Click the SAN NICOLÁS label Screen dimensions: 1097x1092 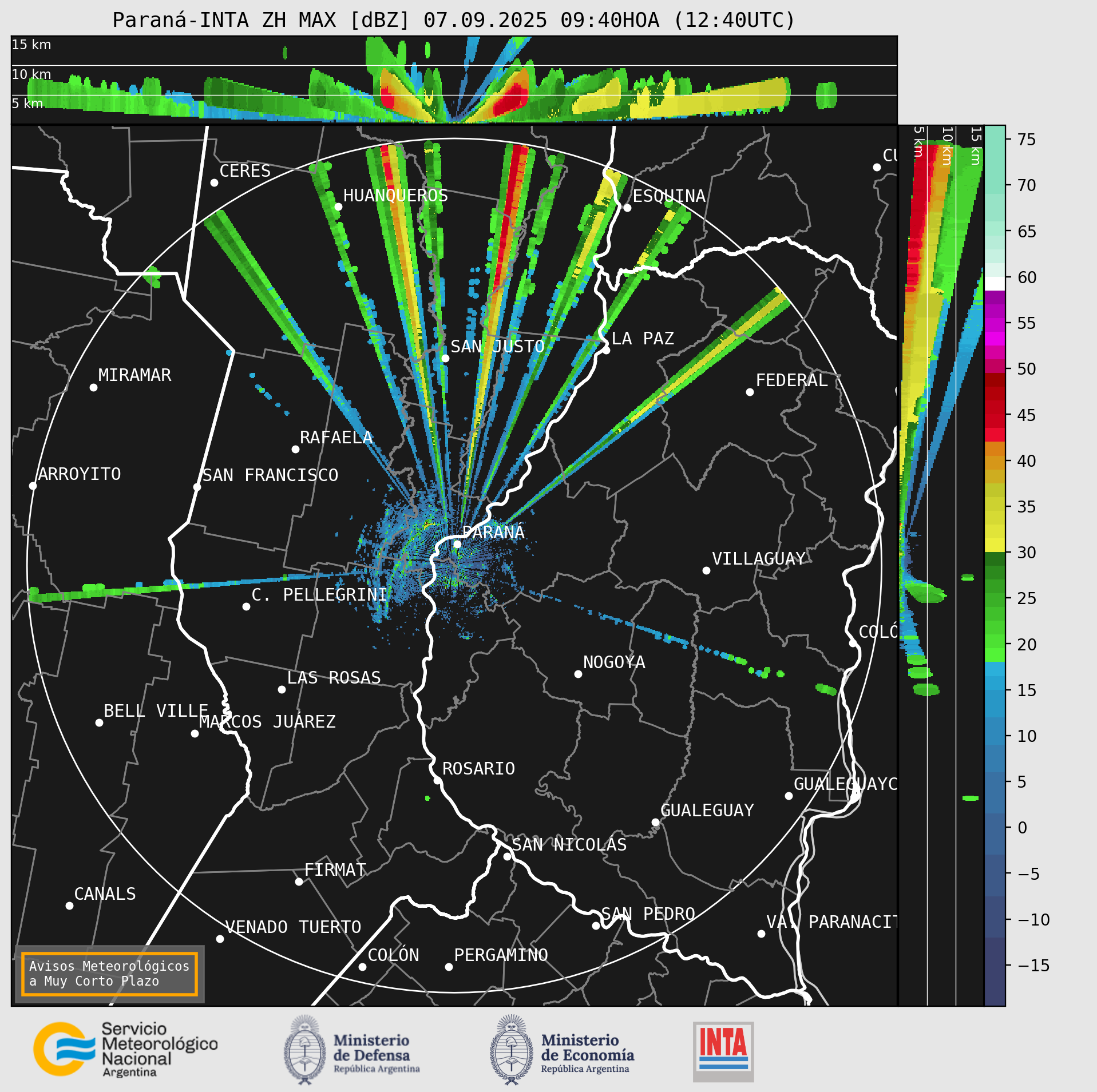(x=569, y=844)
